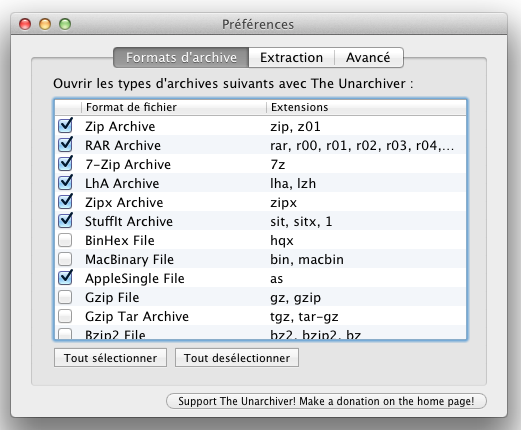
Task: Tick the Gzip Tar Archive checkbox
Action: click(x=65, y=316)
